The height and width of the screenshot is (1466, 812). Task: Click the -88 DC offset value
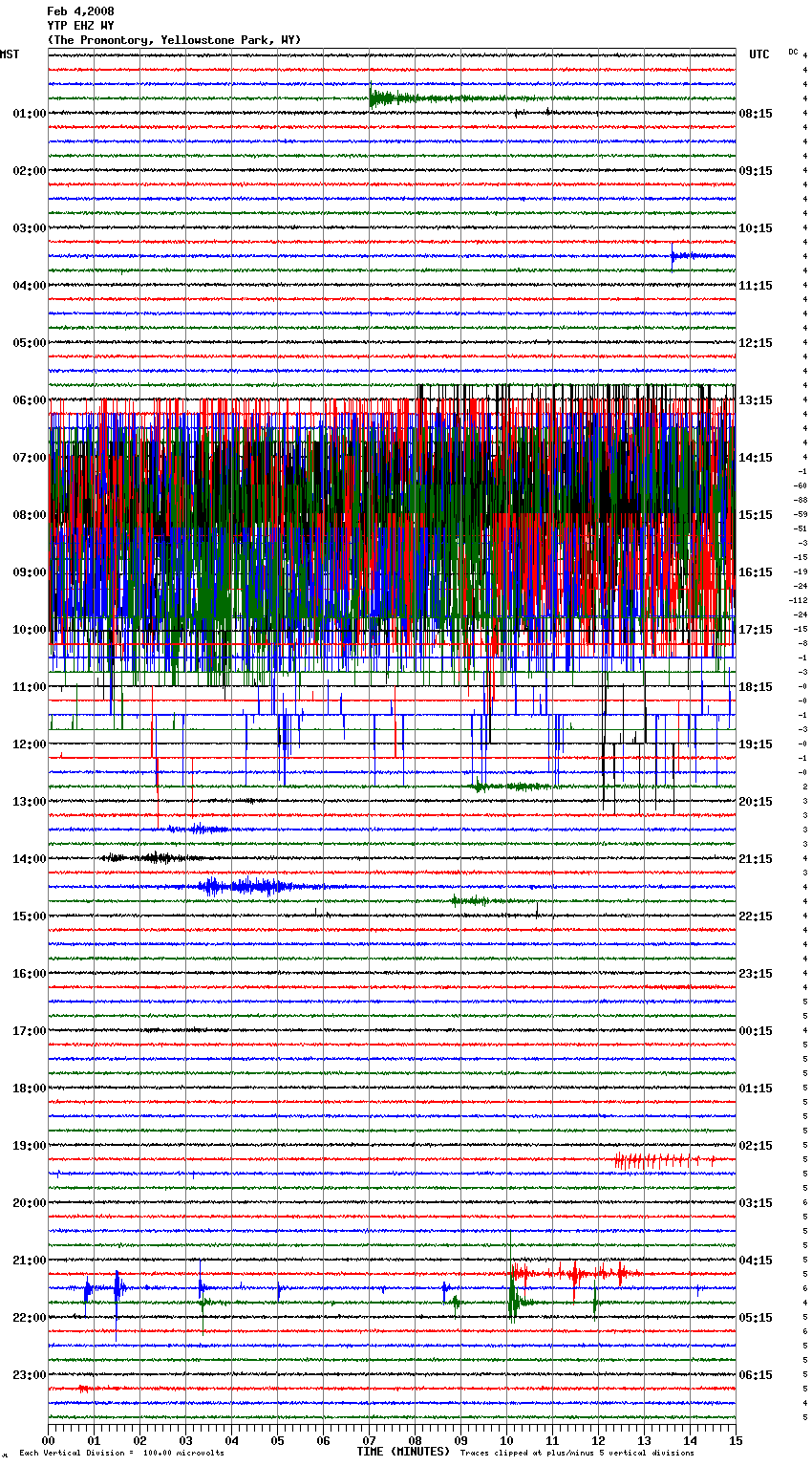point(800,500)
